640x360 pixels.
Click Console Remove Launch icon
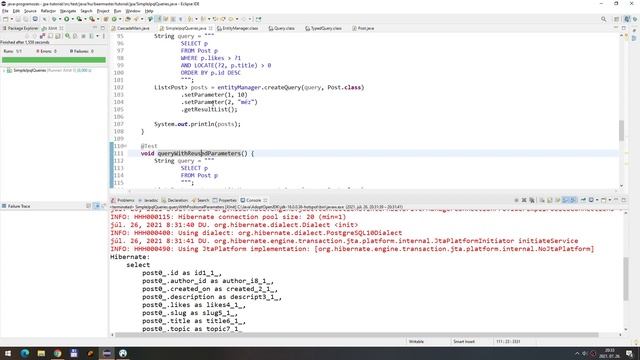[x=524, y=200]
